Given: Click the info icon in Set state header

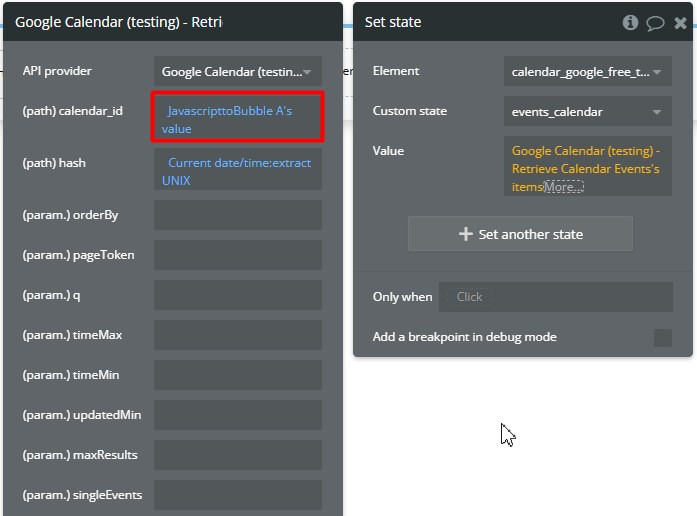Looking at the screenshot, I should [x=630, y=22].
